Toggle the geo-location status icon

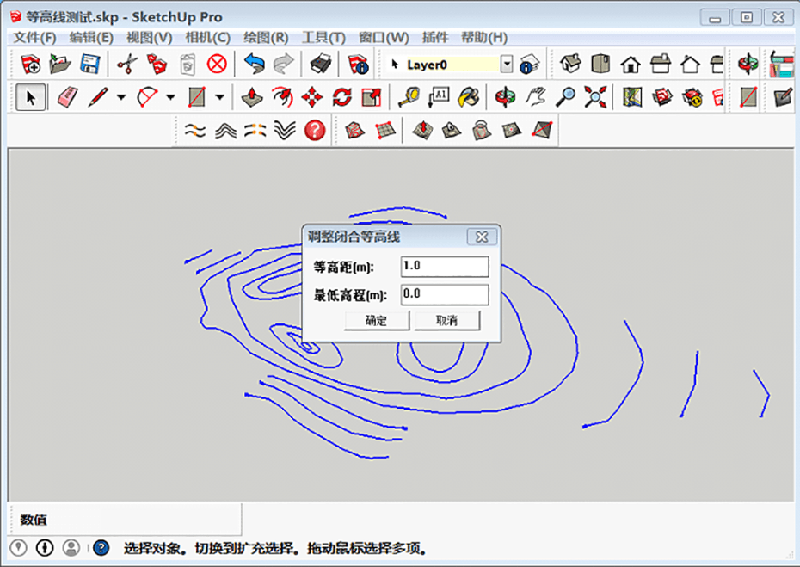[x=18, y=548]
